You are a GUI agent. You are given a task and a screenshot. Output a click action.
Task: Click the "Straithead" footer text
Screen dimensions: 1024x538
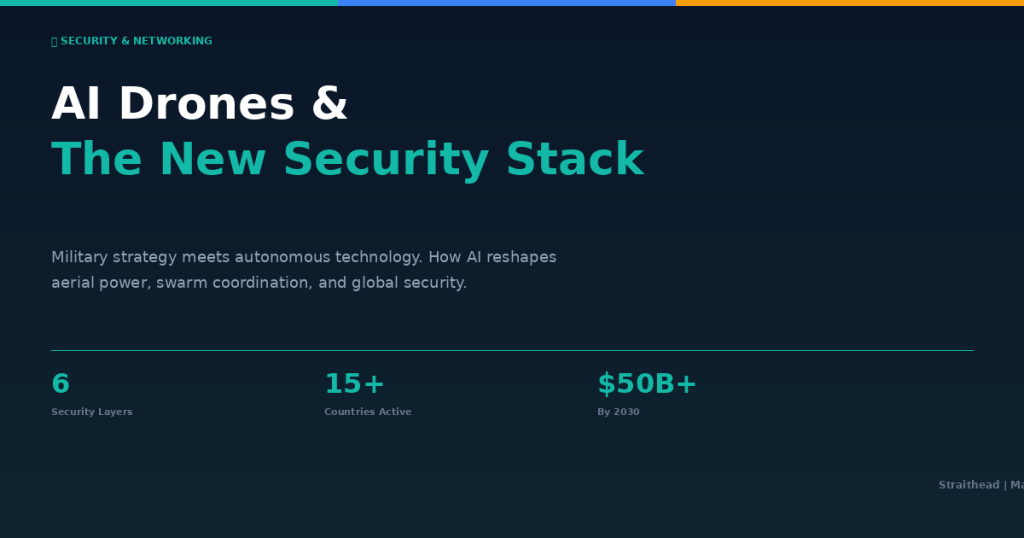coord(968,485)
